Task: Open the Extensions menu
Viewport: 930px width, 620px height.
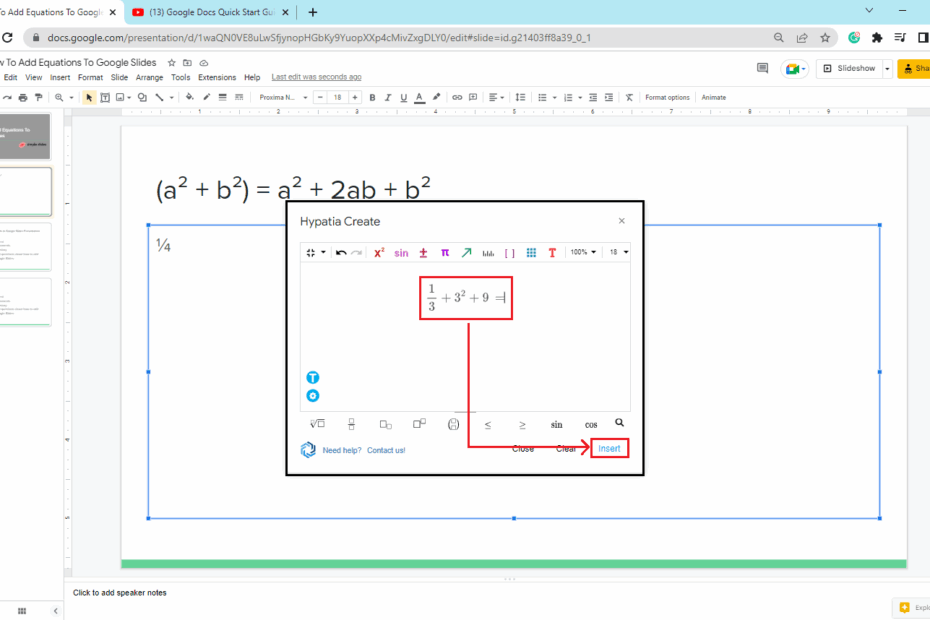Action: point(216,77)
